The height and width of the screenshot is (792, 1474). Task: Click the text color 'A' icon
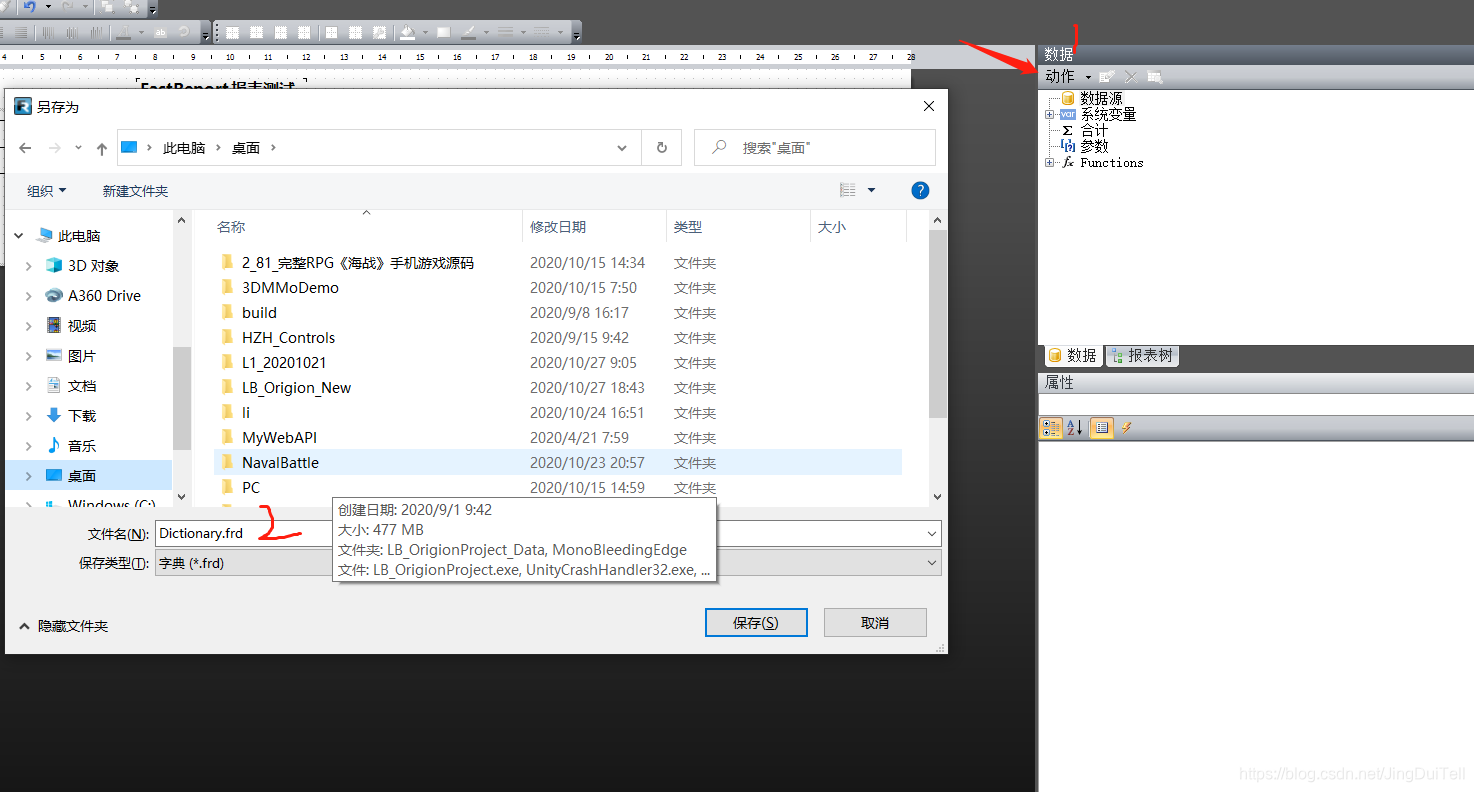123,32
